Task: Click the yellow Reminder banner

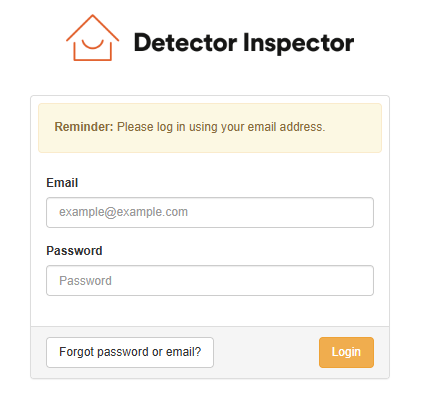Action: [x=210, y=128]
